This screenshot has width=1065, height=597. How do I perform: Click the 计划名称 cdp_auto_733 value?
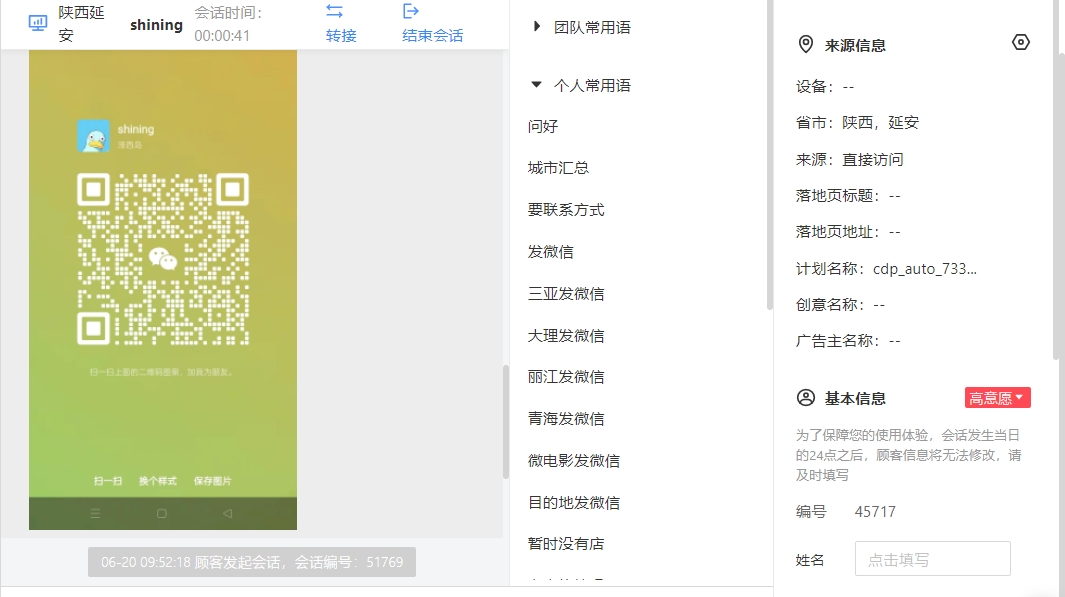pos(925,269)
